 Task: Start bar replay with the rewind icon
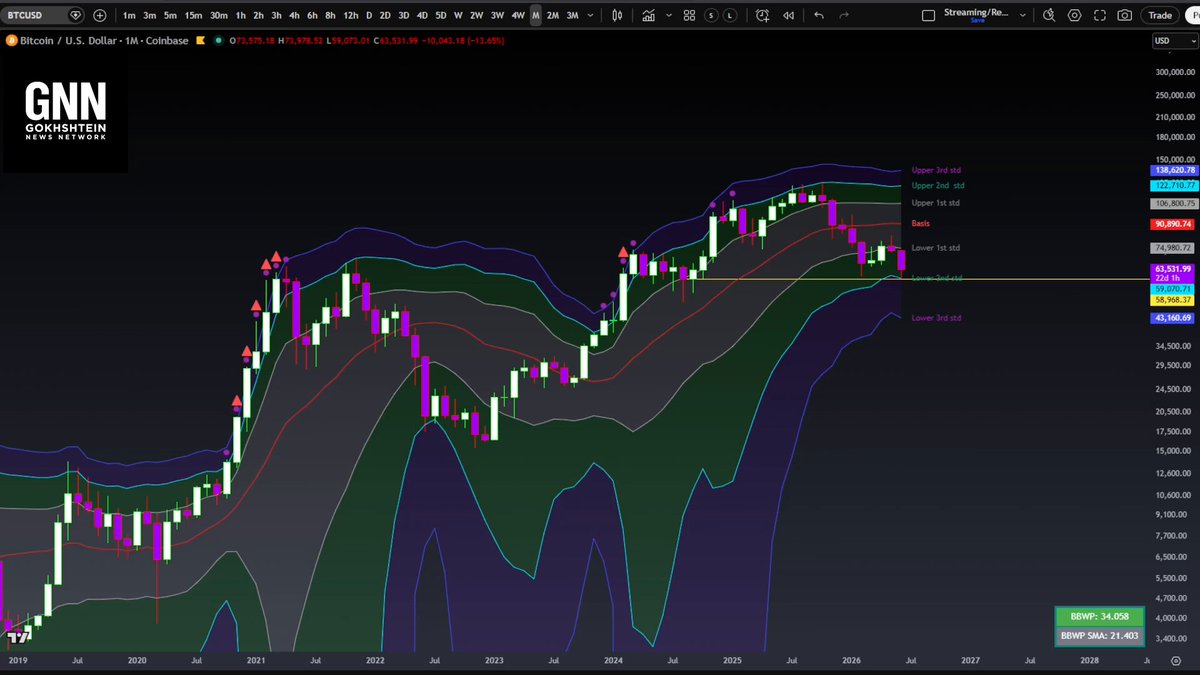coord(789,15)
